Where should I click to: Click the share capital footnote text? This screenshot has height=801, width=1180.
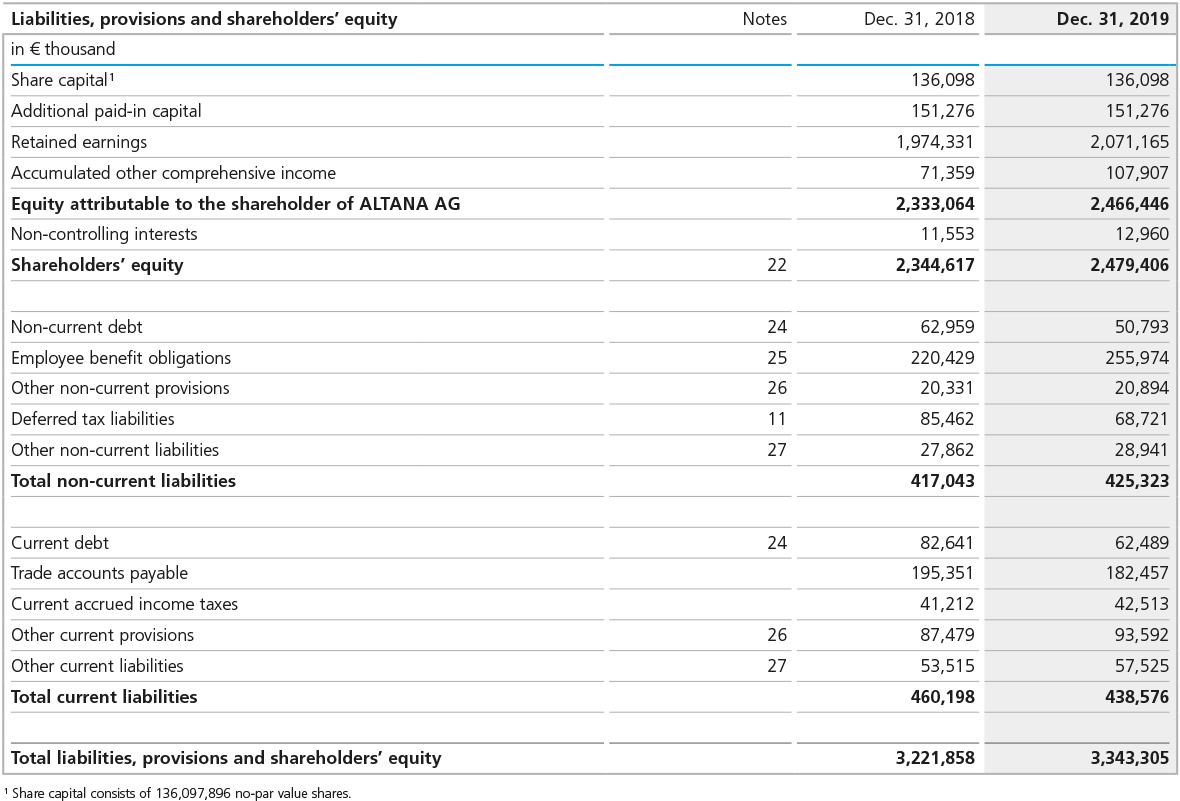(180, 793)
